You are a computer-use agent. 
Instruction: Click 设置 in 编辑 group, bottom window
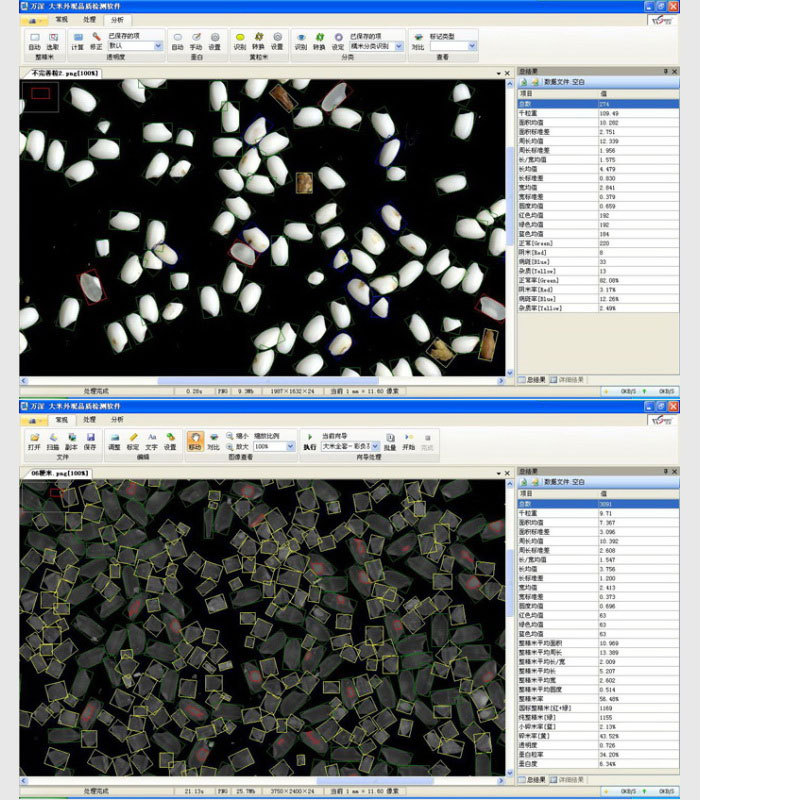tap(170, 441)
